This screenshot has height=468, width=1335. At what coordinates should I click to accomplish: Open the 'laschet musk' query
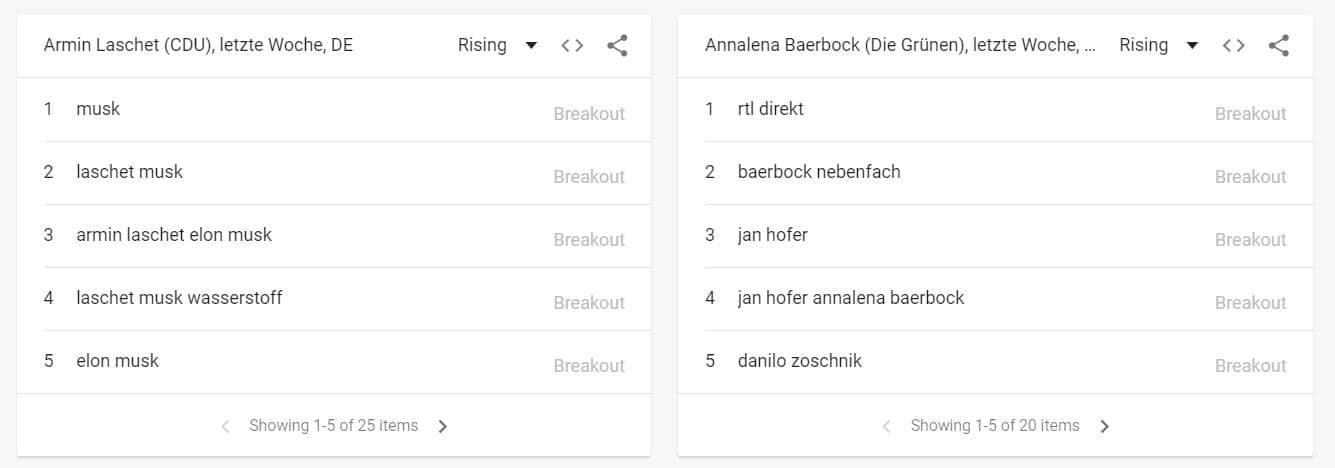tap(129, 172)
